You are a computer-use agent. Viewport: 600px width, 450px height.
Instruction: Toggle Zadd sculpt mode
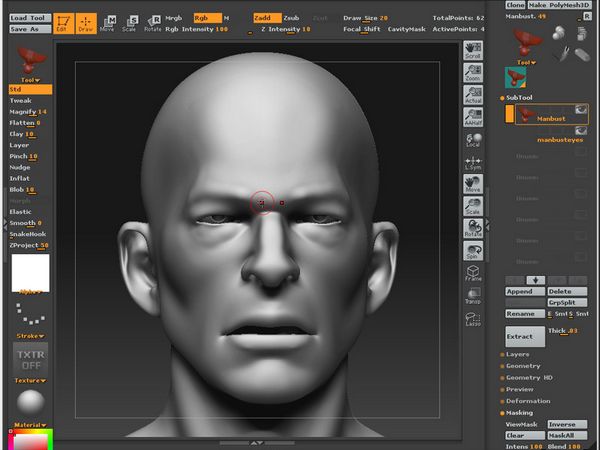266,17
